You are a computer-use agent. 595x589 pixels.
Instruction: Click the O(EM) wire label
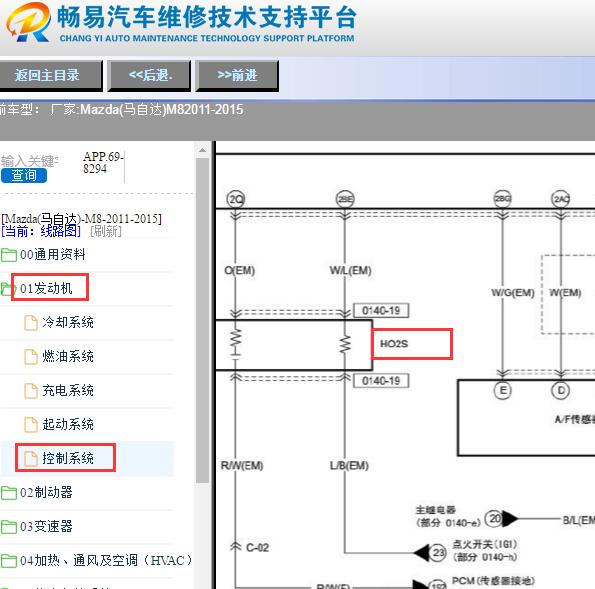click(x=239, y=271)
